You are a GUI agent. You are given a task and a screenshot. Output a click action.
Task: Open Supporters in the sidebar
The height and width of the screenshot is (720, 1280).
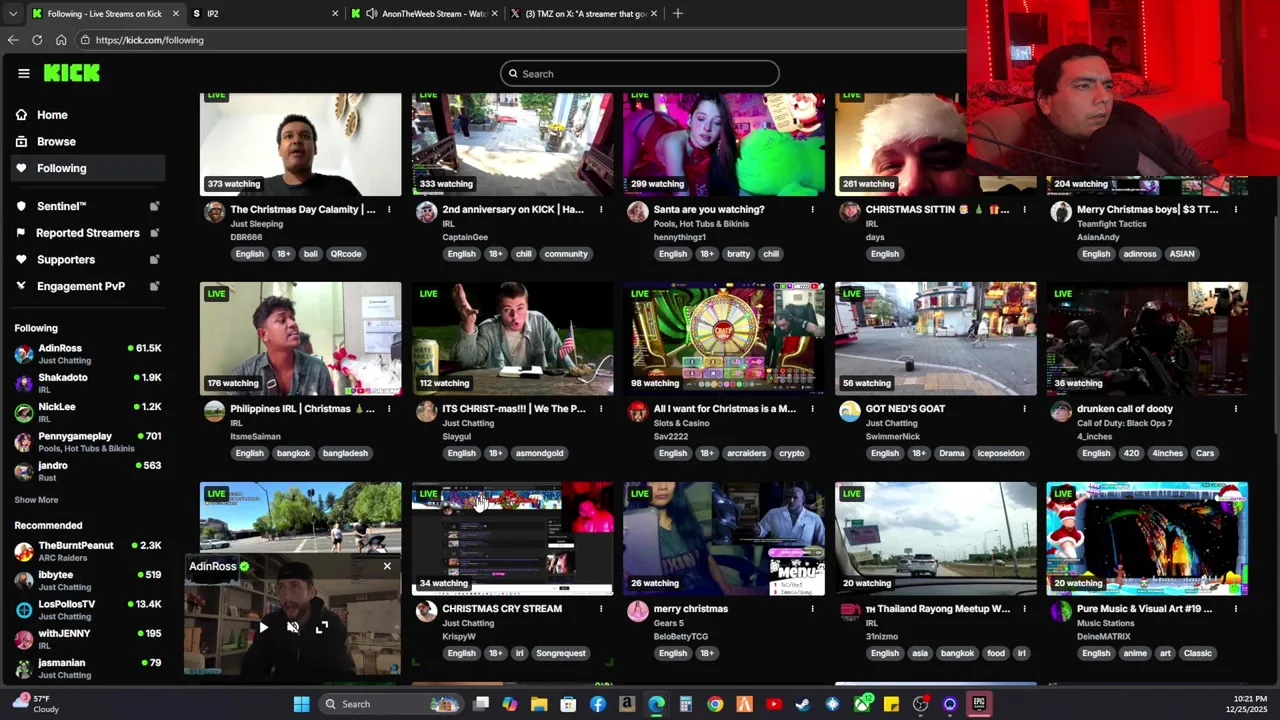click(x=66, y=260)
